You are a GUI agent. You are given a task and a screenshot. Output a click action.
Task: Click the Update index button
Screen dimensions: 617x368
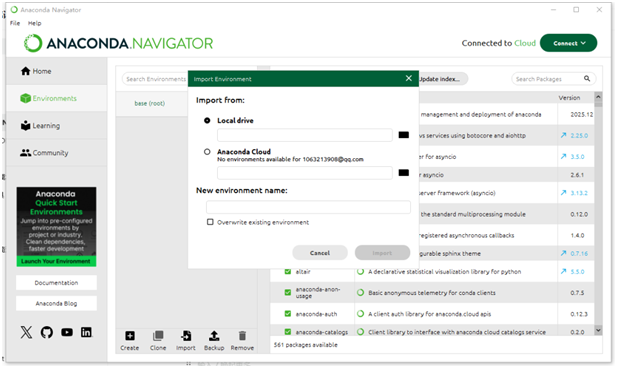(442, 79)
